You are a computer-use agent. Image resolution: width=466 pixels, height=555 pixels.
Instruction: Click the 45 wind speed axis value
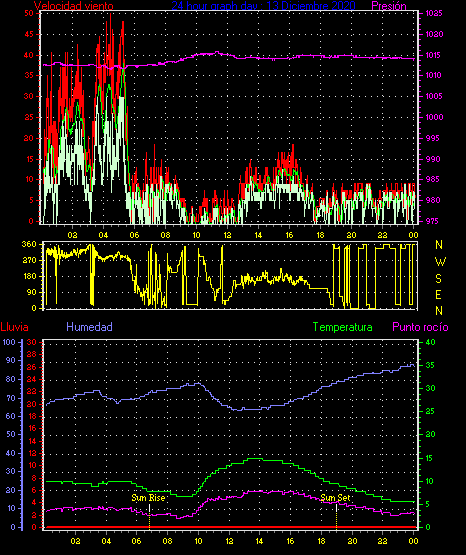tap(29, 34)
